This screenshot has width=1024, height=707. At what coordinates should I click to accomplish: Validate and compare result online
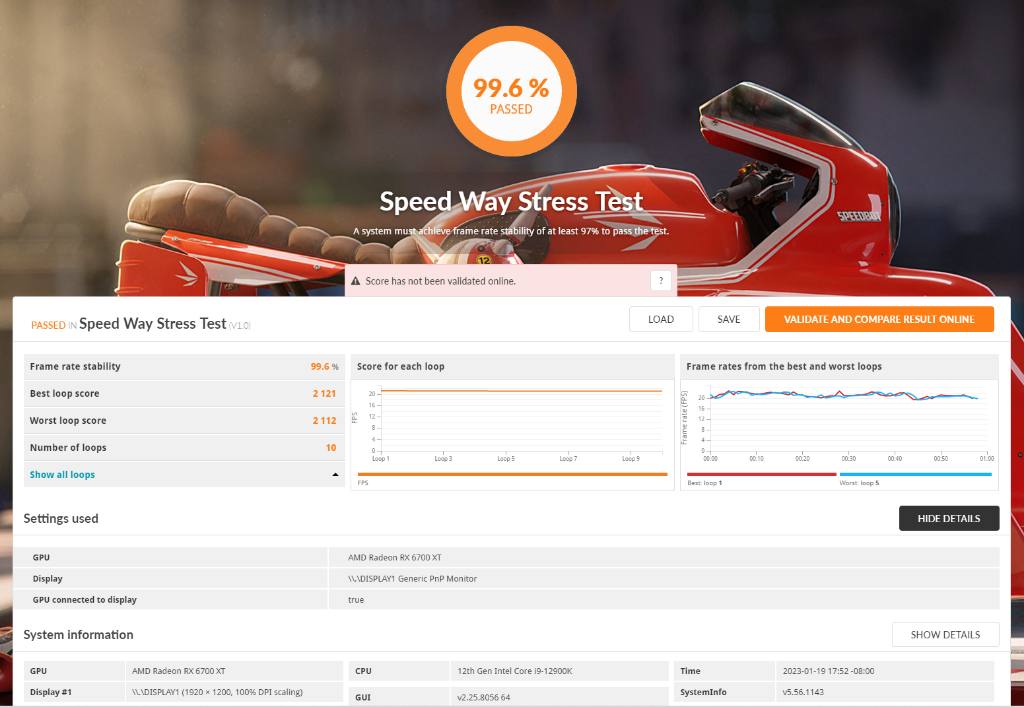[x=879, y=319]
